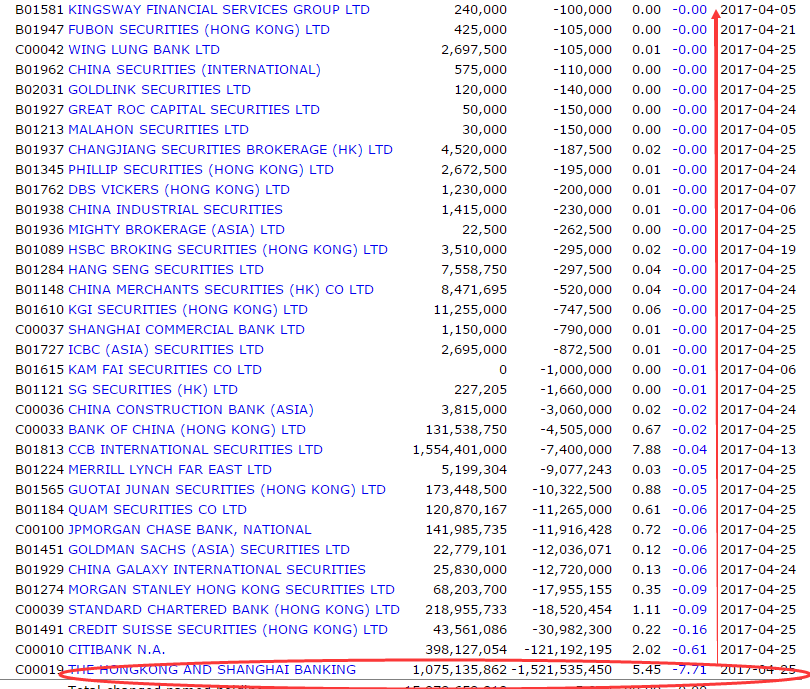Open Malahon Securities Ltd link
This screenshot has height=689, width=810.
tap(158, 130)
